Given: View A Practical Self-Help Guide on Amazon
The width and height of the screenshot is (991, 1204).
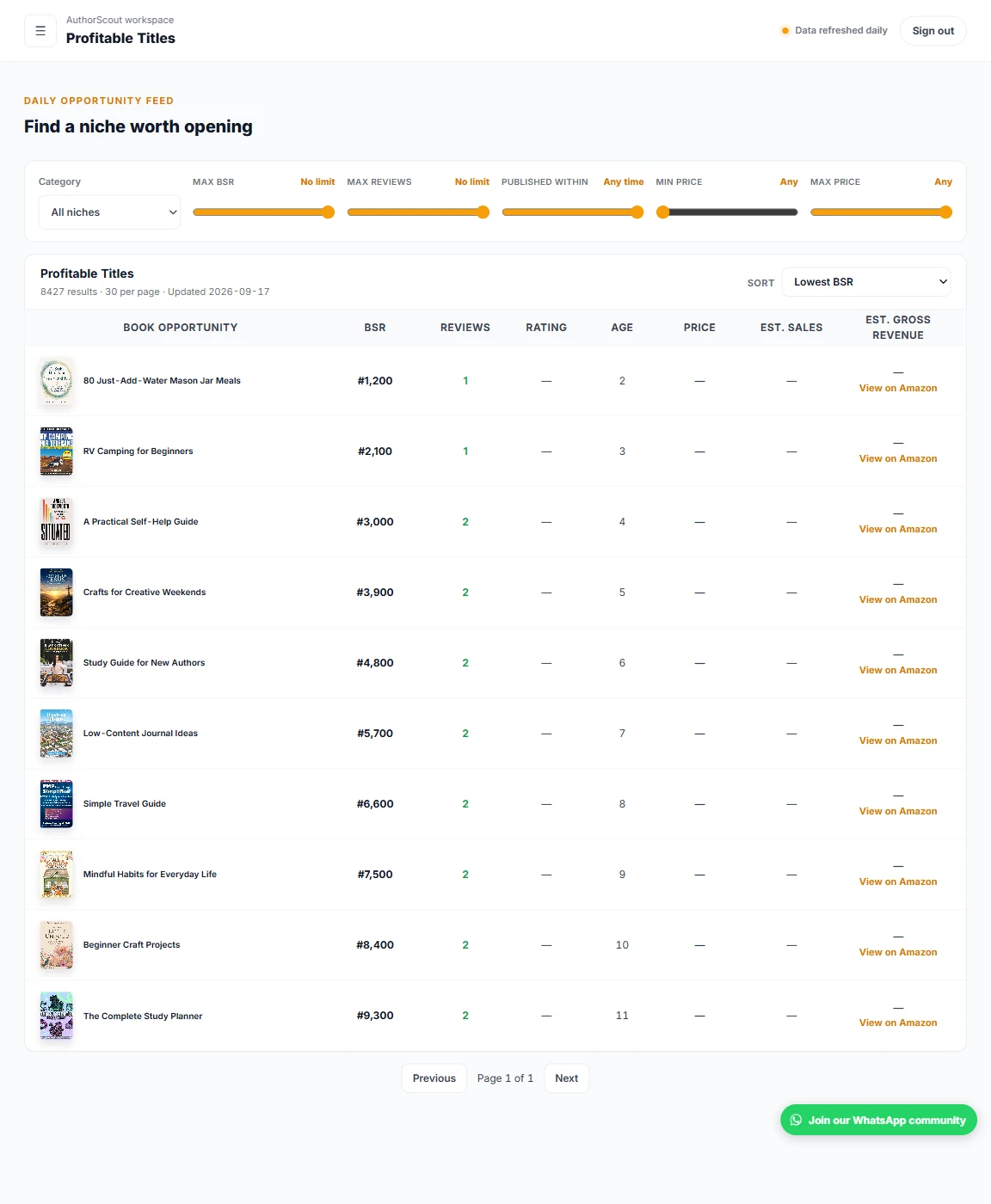Looking at the screenshot, I should click(898, 530).
